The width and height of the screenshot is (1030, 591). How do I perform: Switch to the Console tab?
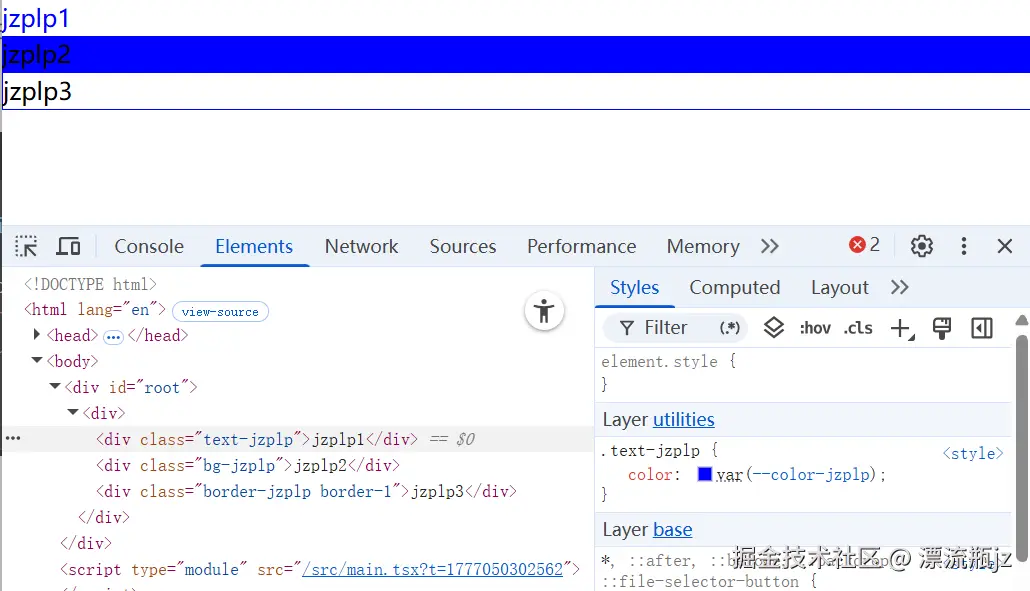tap(149, 246)
